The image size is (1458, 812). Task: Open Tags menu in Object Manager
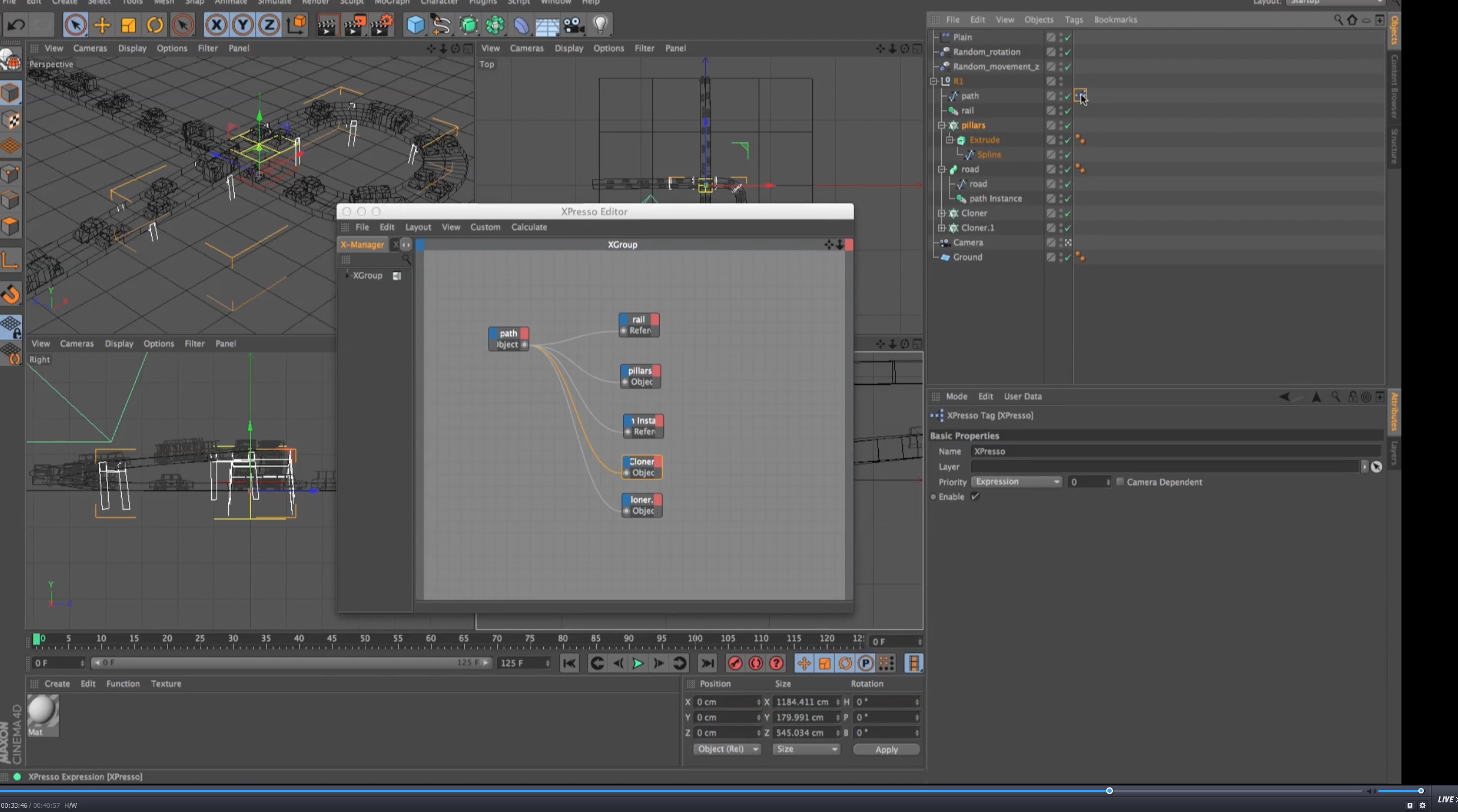coord(1073,20)
